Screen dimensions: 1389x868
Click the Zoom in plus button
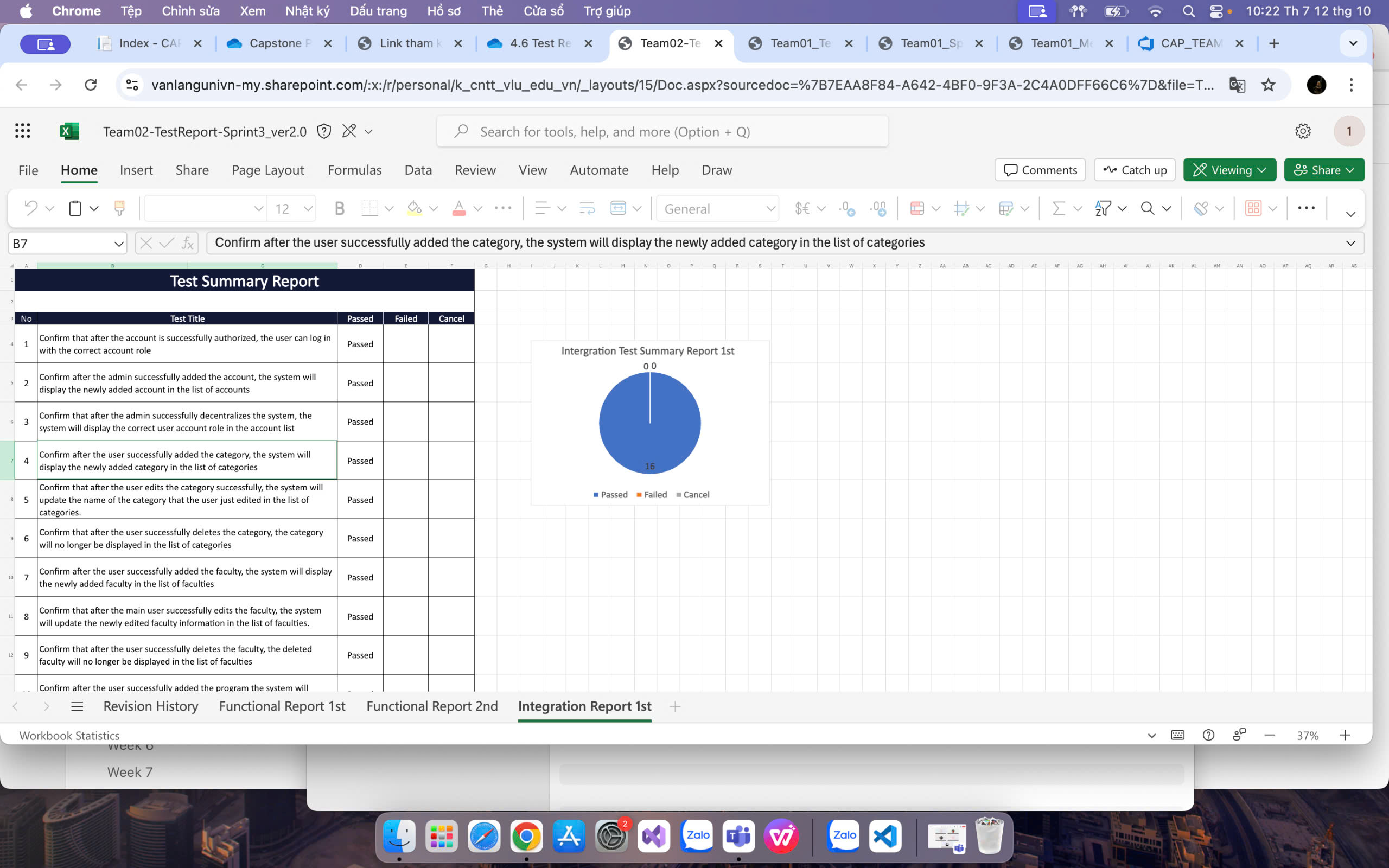1345,736
